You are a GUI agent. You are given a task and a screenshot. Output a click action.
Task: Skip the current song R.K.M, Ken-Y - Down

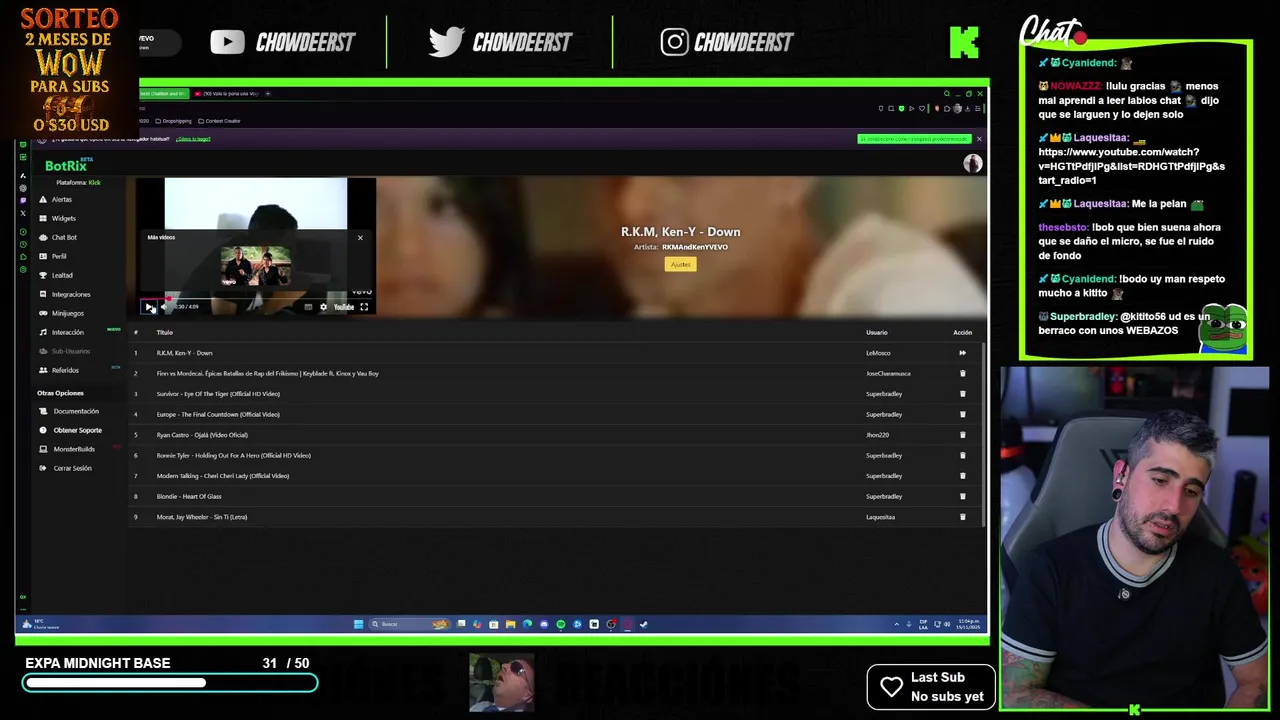pyautogui.click(x=962, y=353)
